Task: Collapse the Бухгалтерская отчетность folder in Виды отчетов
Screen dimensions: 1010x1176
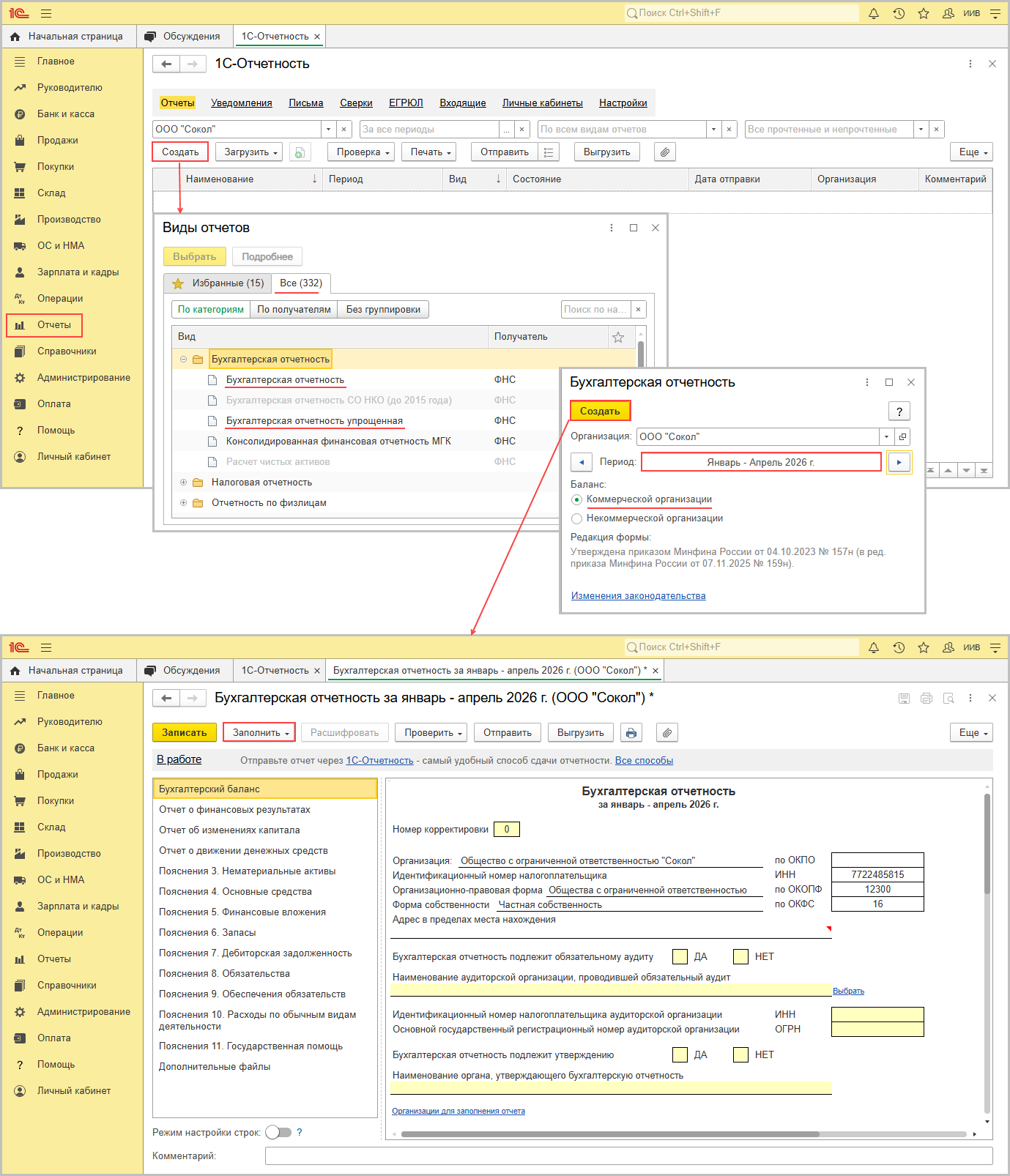Action: (x=183, y=360)
